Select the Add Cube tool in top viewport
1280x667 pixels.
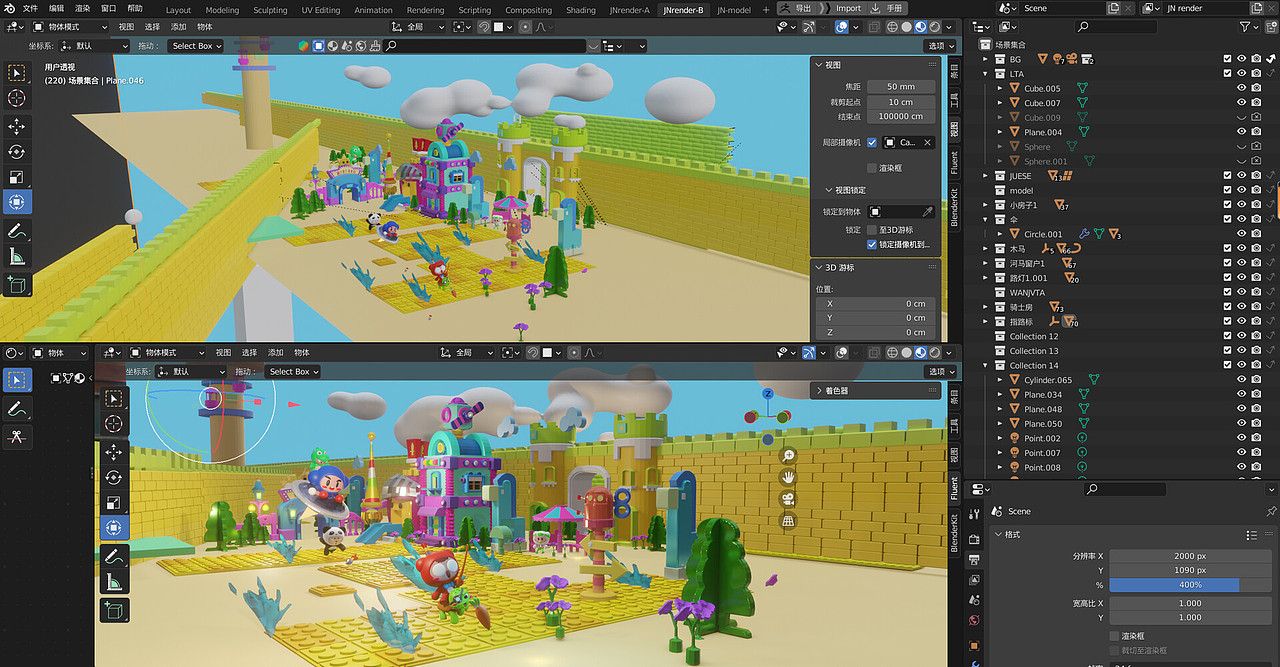click(x=17, y=285)
